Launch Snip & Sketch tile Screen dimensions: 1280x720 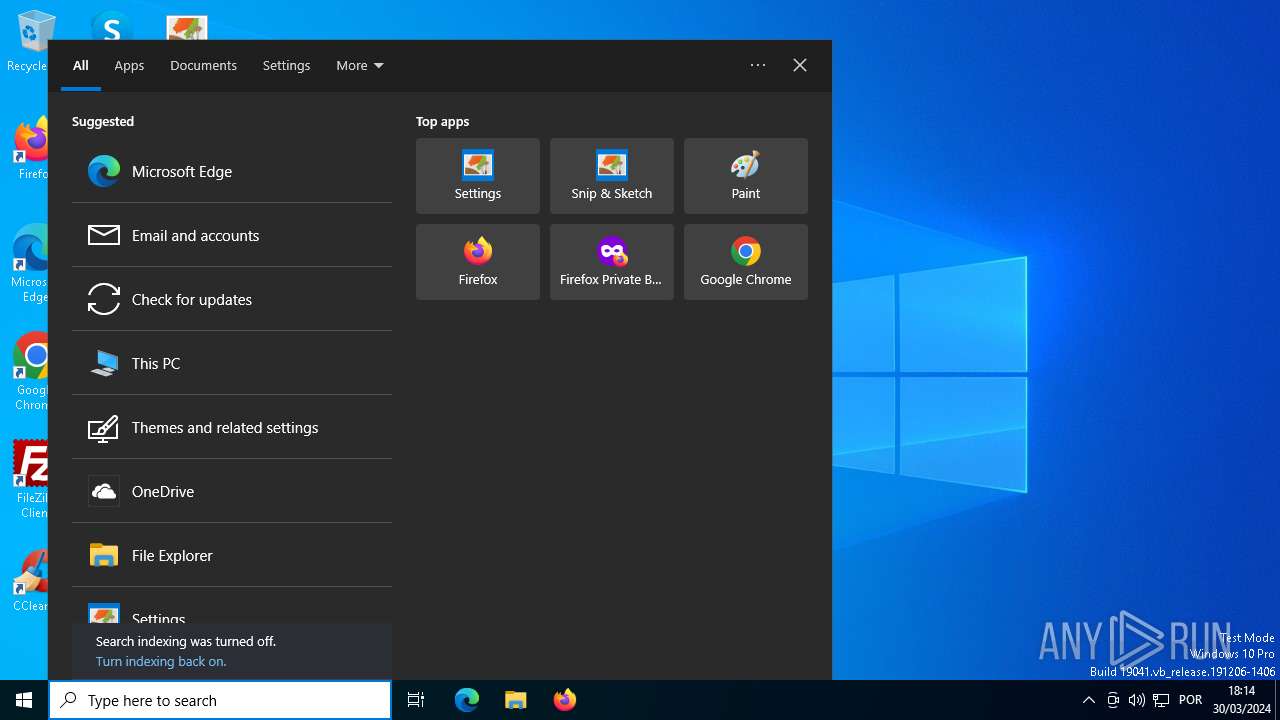612,176
